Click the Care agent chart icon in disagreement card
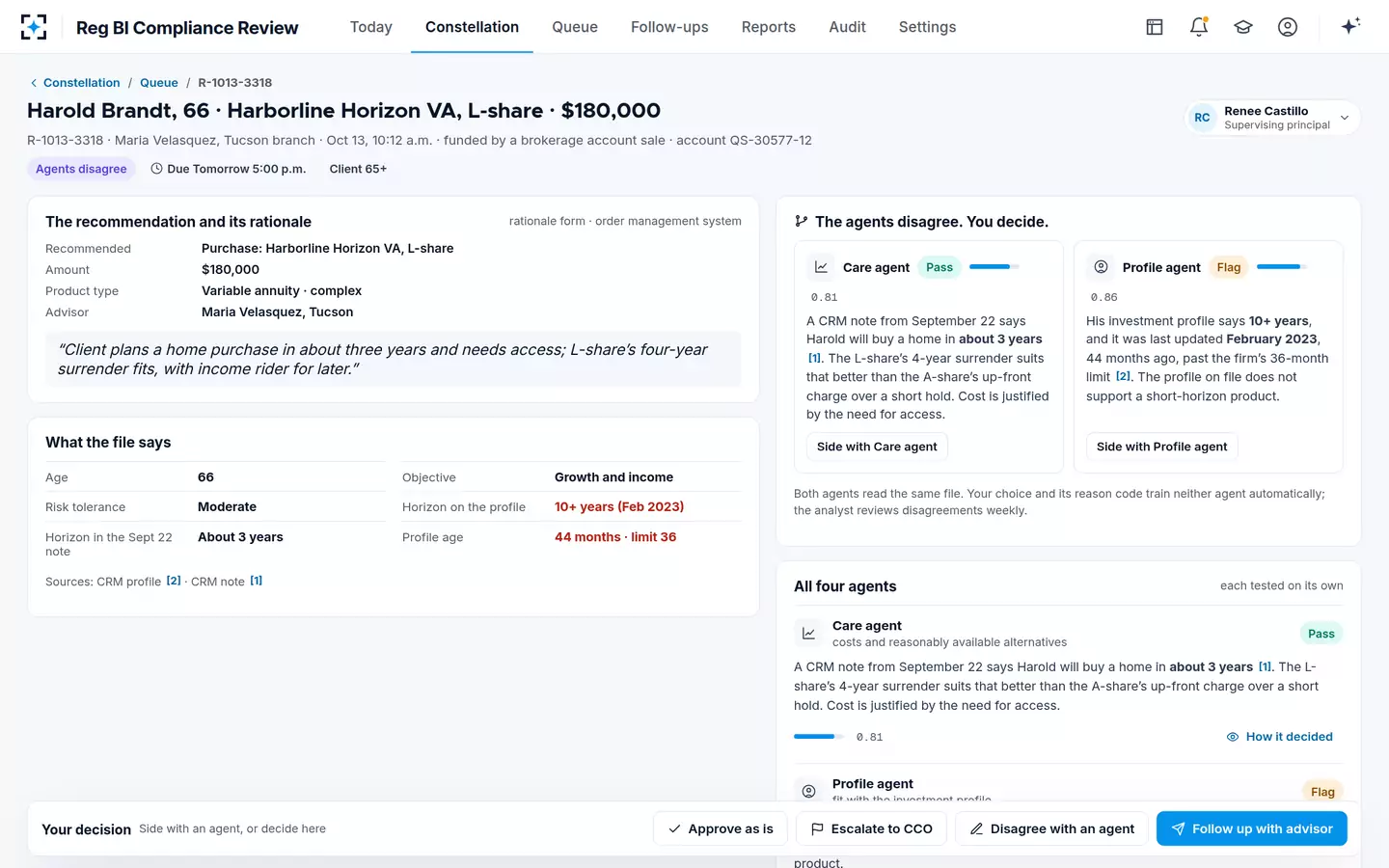 pyautogui.click(x=822, y=267)
